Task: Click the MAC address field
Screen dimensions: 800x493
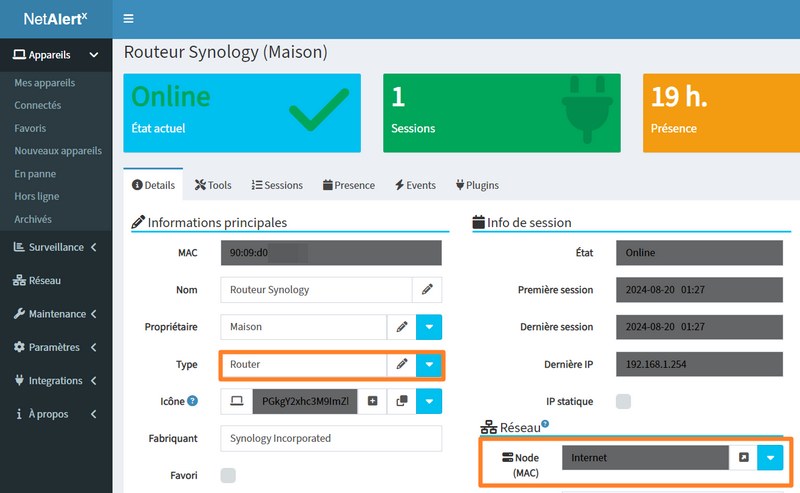Action: [331, 253]
